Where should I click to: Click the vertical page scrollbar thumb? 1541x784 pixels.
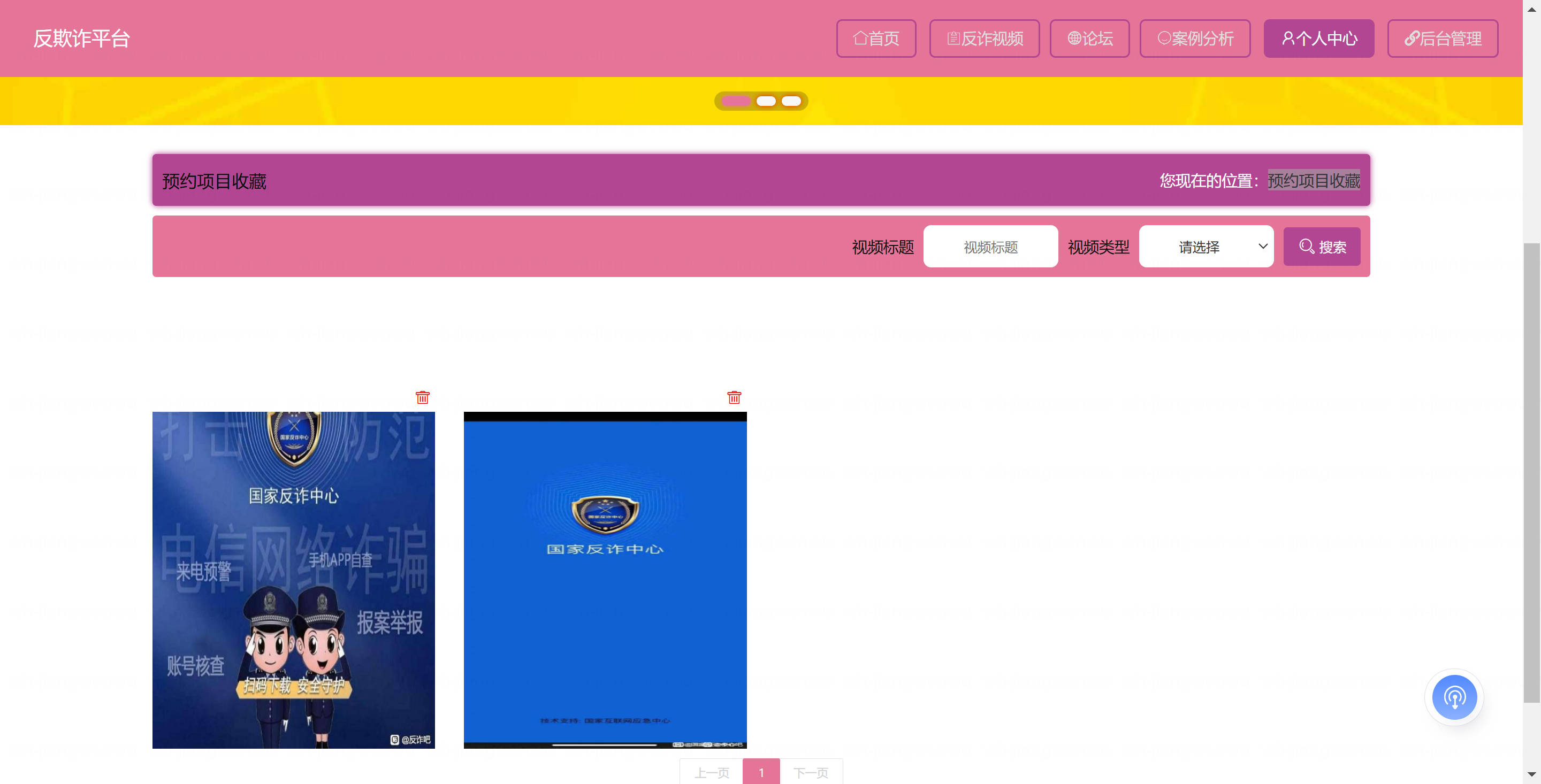click(1531, 472)
